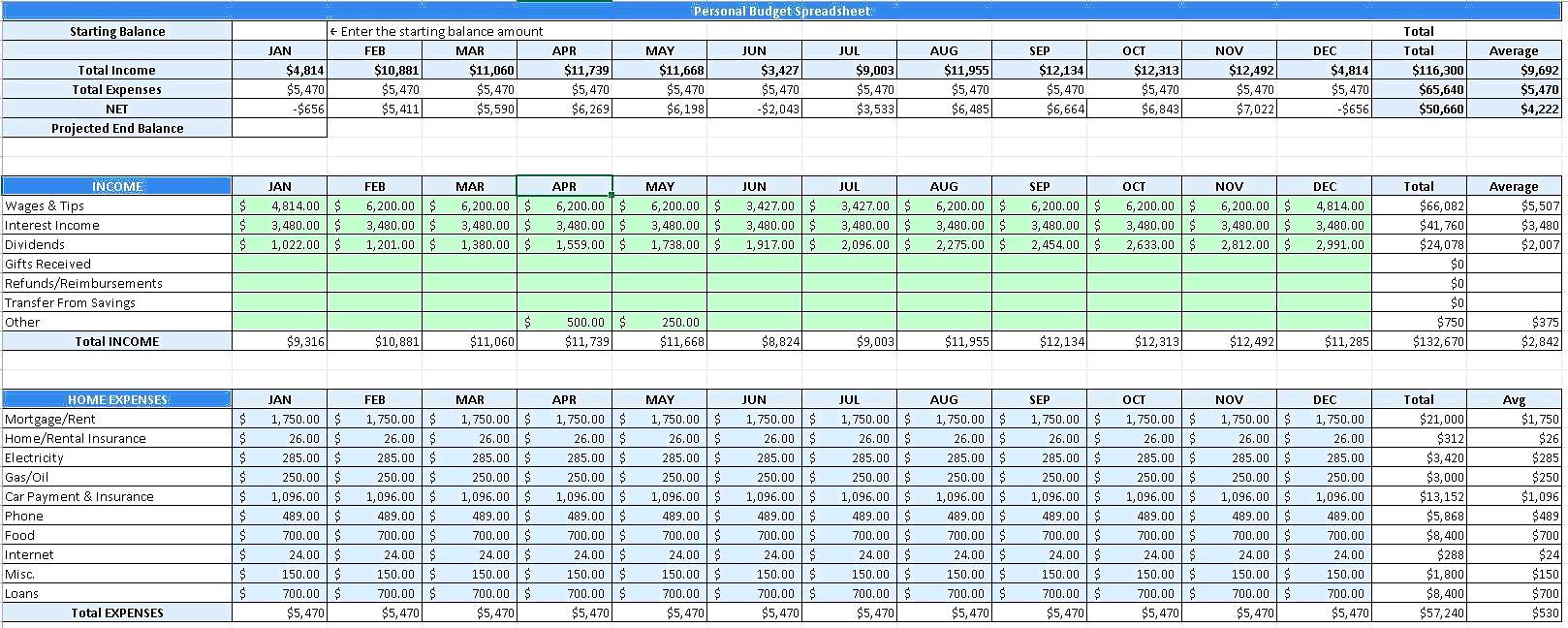Click Interest Income total $41,760

click(1419, 225)
